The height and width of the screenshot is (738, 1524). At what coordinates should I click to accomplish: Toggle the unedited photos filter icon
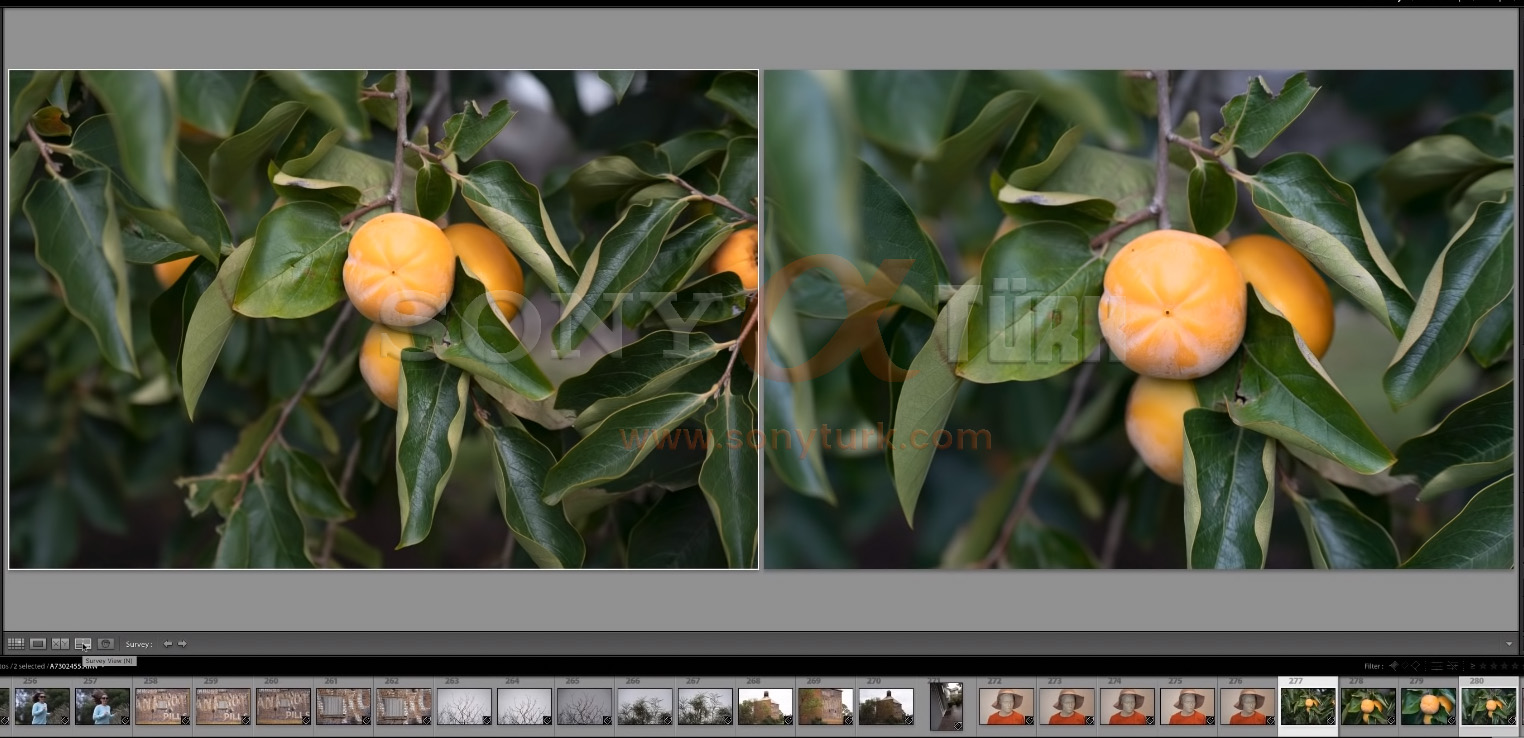click(x=1453, y=666)
